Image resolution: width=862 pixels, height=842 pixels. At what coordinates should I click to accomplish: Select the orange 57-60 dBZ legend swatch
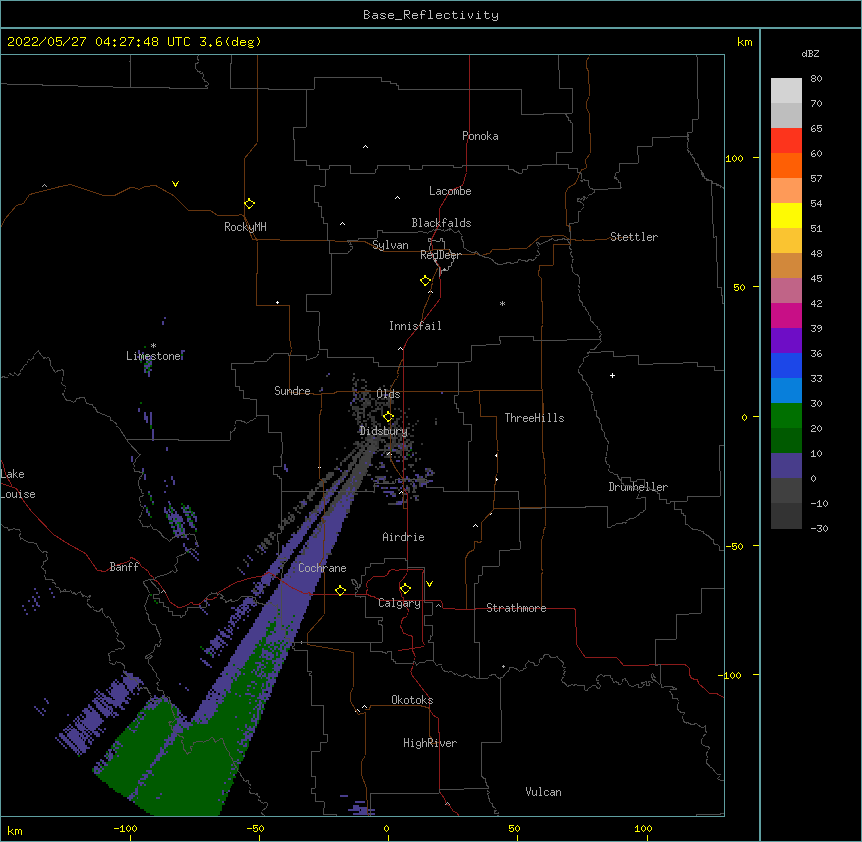pos(786,165)
